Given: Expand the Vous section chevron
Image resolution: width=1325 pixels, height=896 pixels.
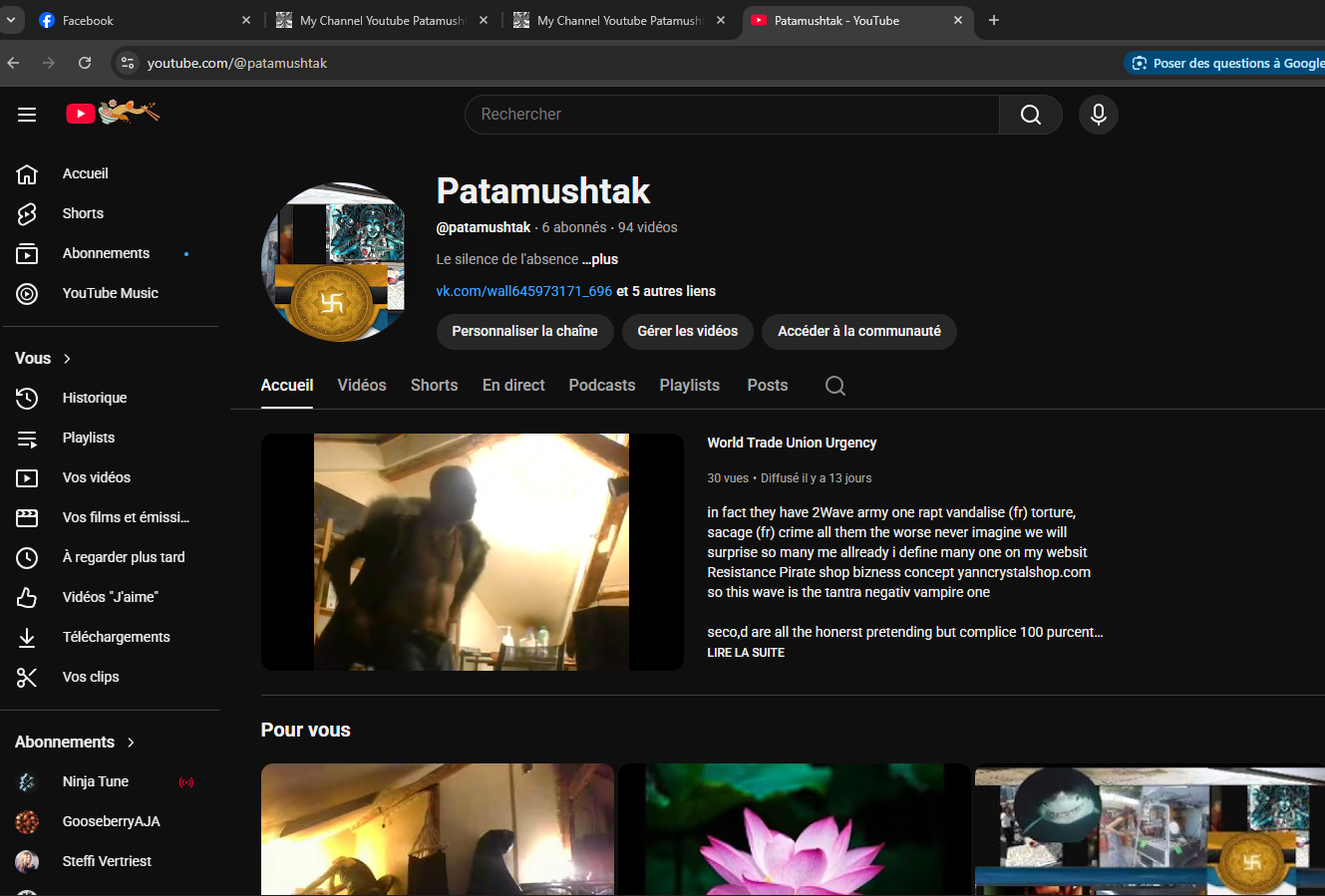Looking at the screenshot, I should pos(67,359).
